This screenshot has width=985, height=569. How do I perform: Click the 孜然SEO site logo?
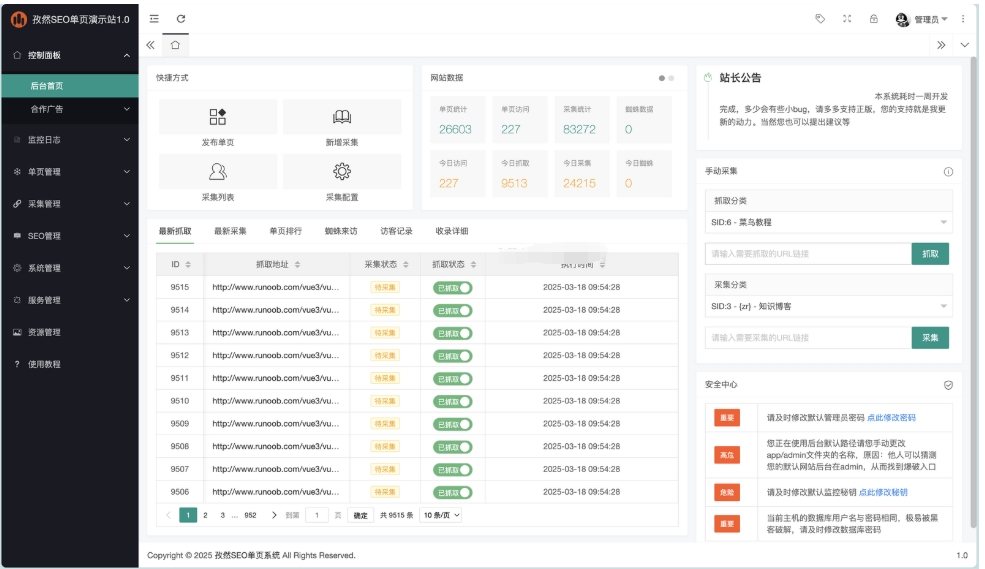point(19,19)
